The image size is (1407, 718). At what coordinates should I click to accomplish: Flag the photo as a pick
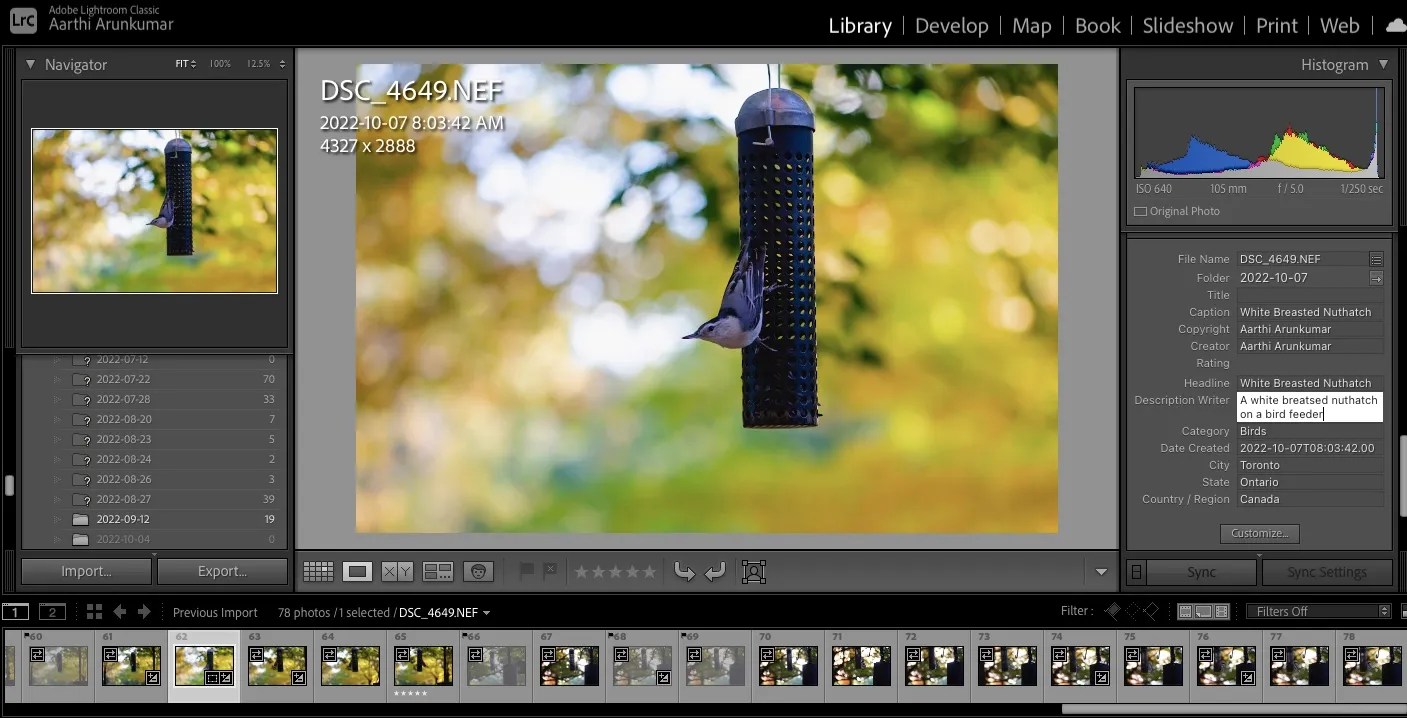[527, 571]
